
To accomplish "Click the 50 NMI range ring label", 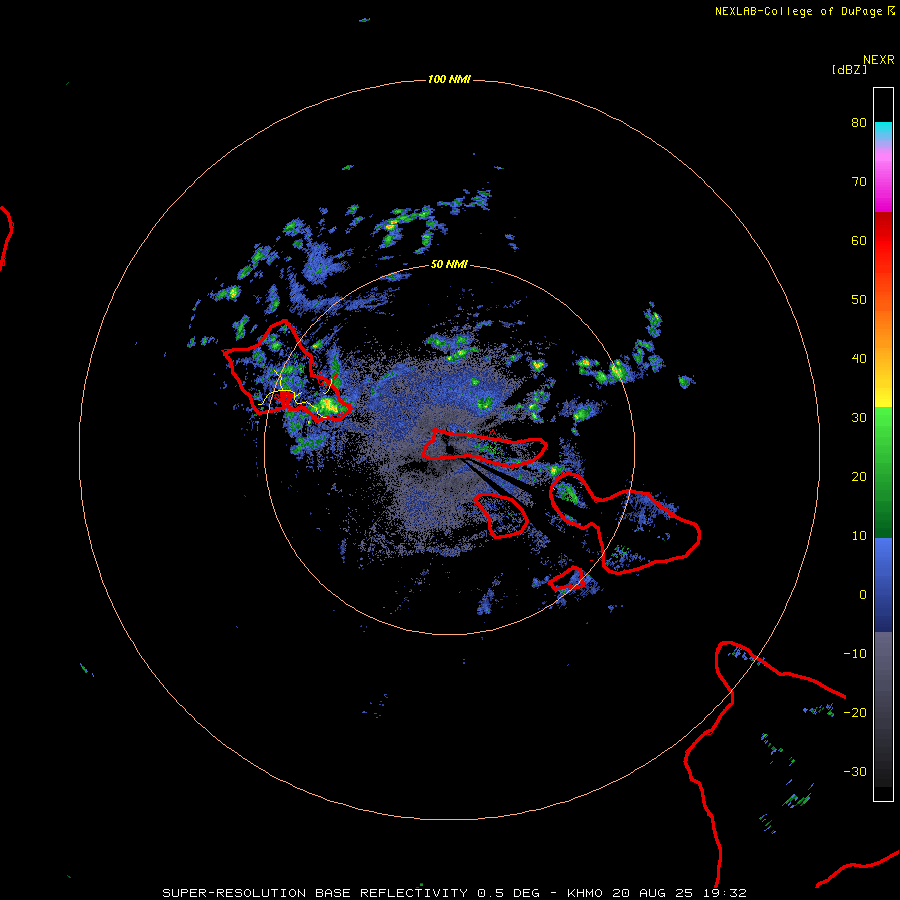I will coord(449,265).
